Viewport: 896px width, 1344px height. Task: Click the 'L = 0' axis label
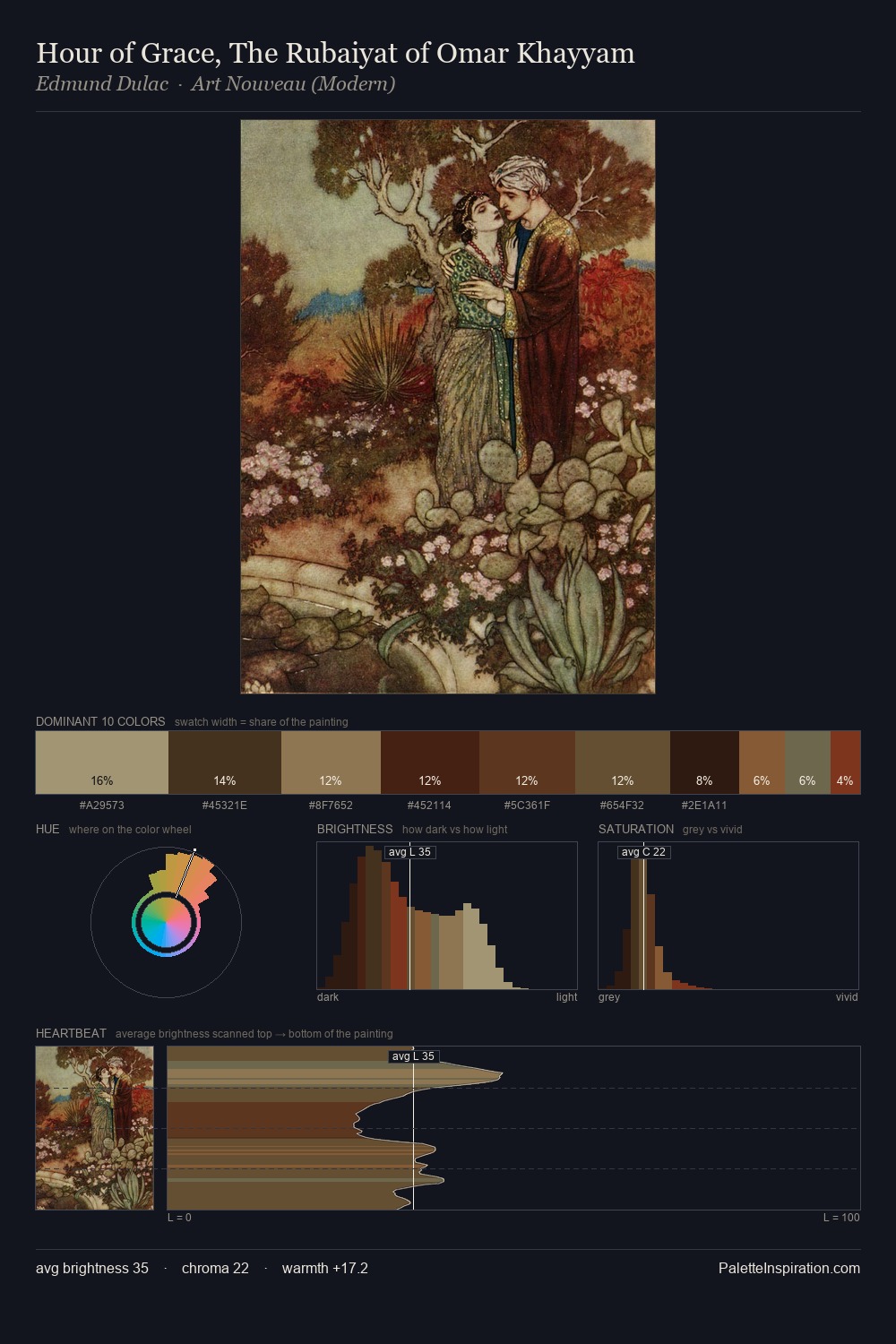click(x=179, y=1218)
